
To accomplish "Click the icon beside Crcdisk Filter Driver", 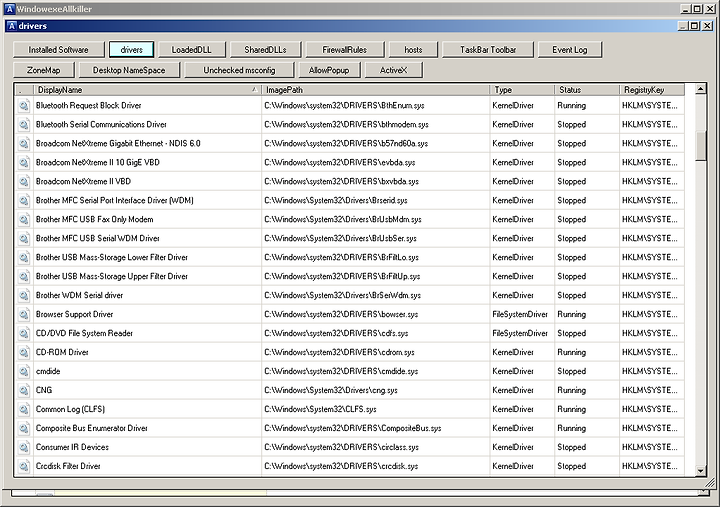I will click(23, 466).
